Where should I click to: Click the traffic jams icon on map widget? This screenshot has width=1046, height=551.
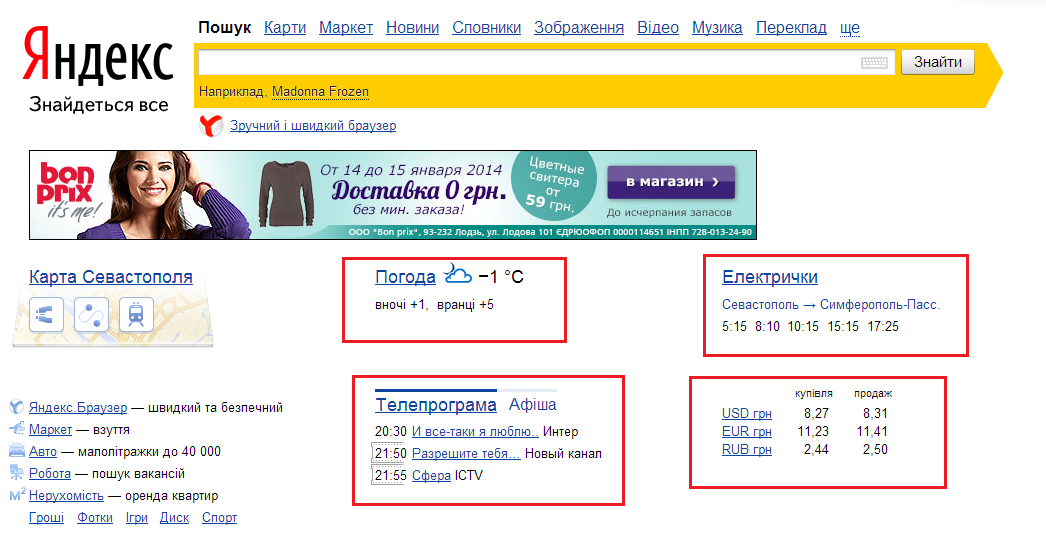click(48, 314)
